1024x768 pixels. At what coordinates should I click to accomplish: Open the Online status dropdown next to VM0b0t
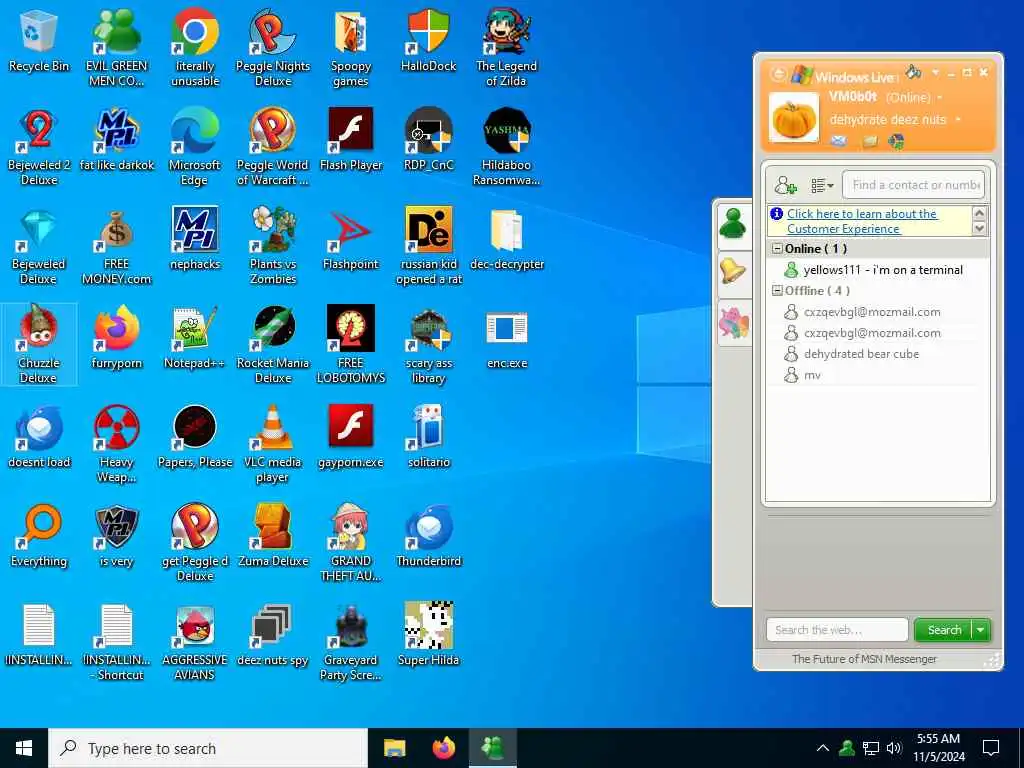pos(940,98)
